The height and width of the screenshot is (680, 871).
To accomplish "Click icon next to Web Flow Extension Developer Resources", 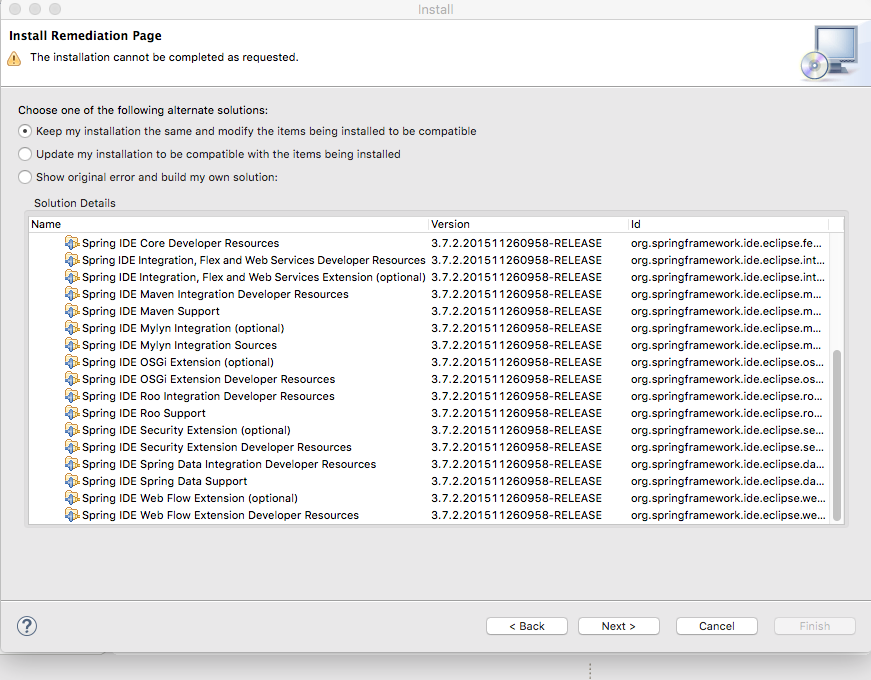I will click(72, 515).
